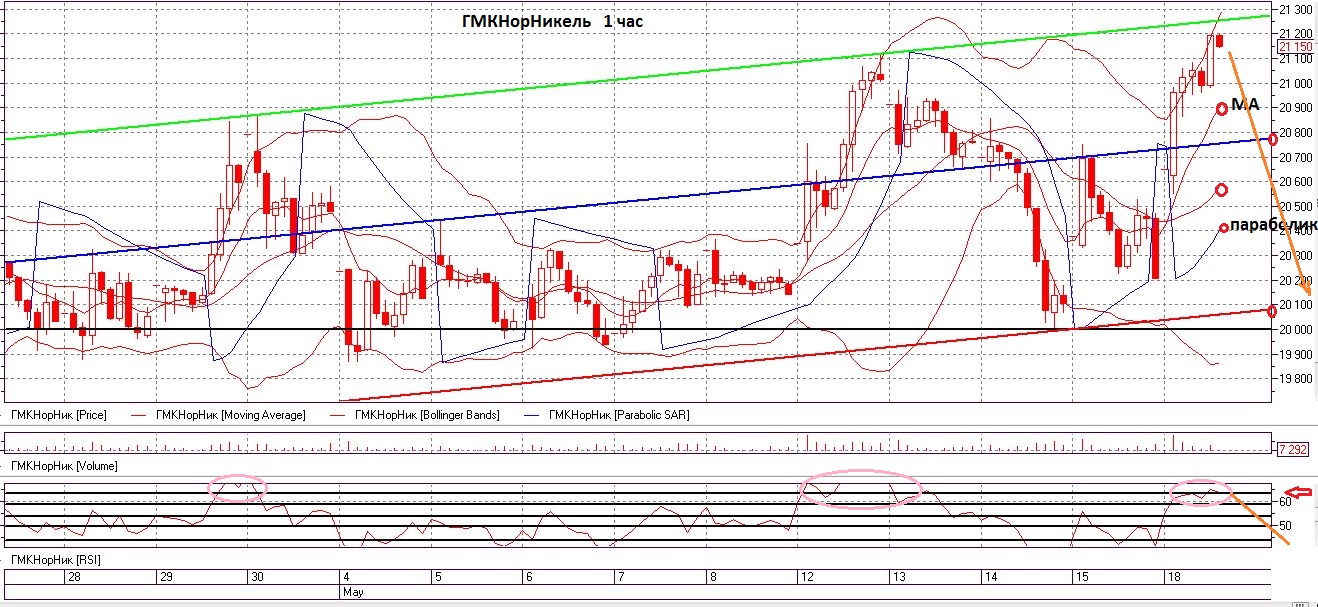Click date 7 on the time axis
This screenshot has height=607, width=1318.
click(621, 578)
